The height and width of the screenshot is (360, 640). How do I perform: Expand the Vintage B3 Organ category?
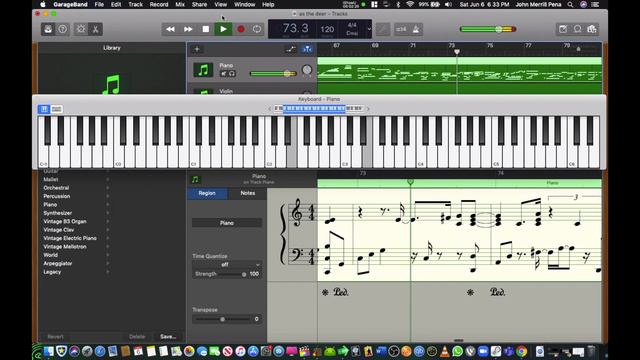coord(108,222)
